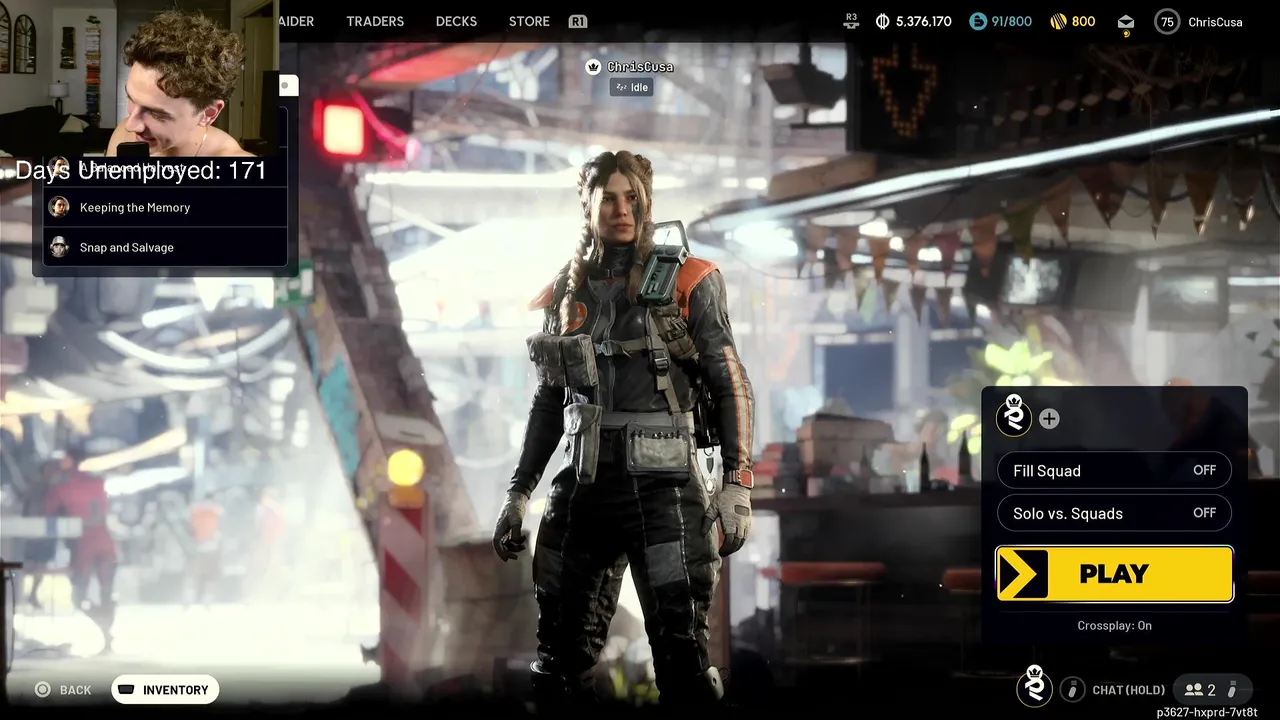Switch to the Decks tab
Screen dimensions: 1280x720
(x=456, y=21)
